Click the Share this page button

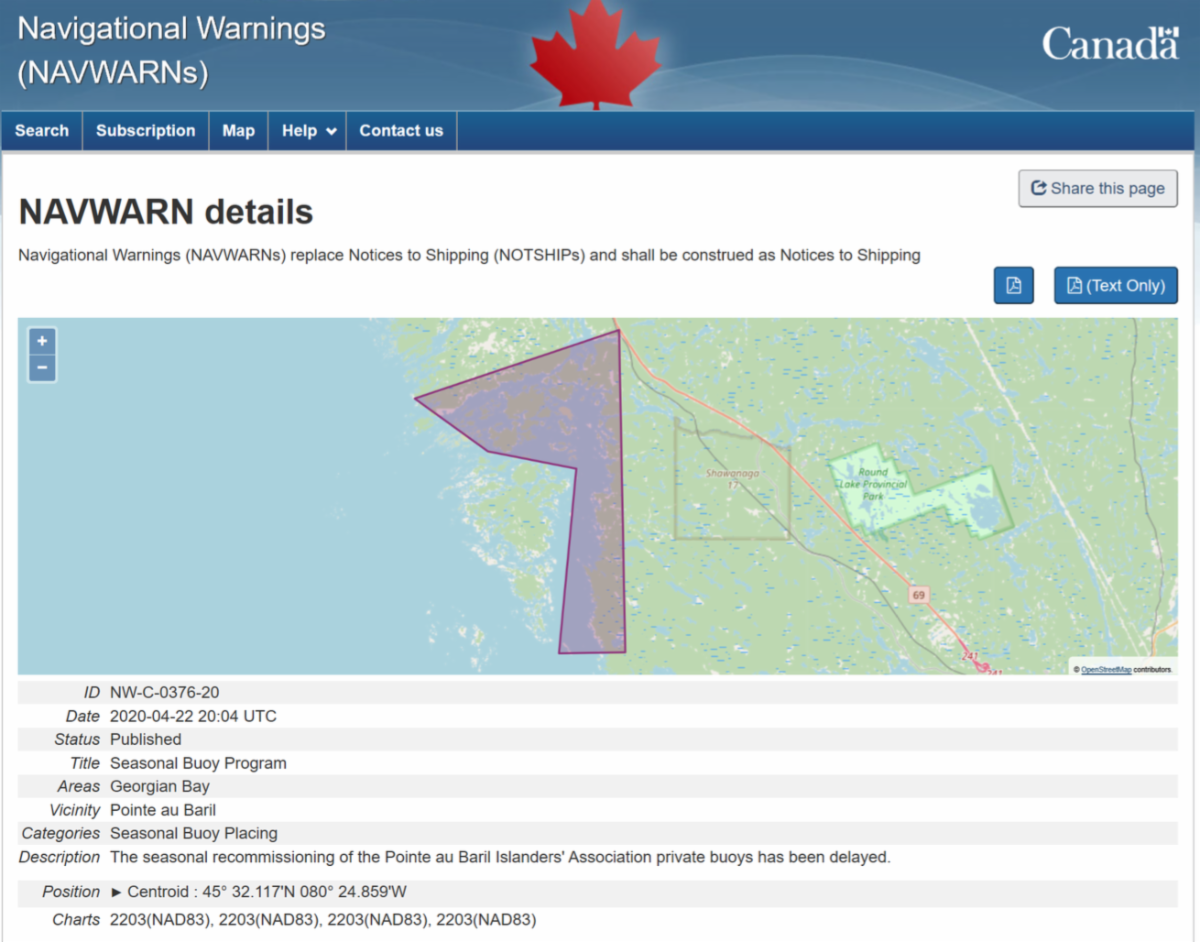tap(1098, 188)
